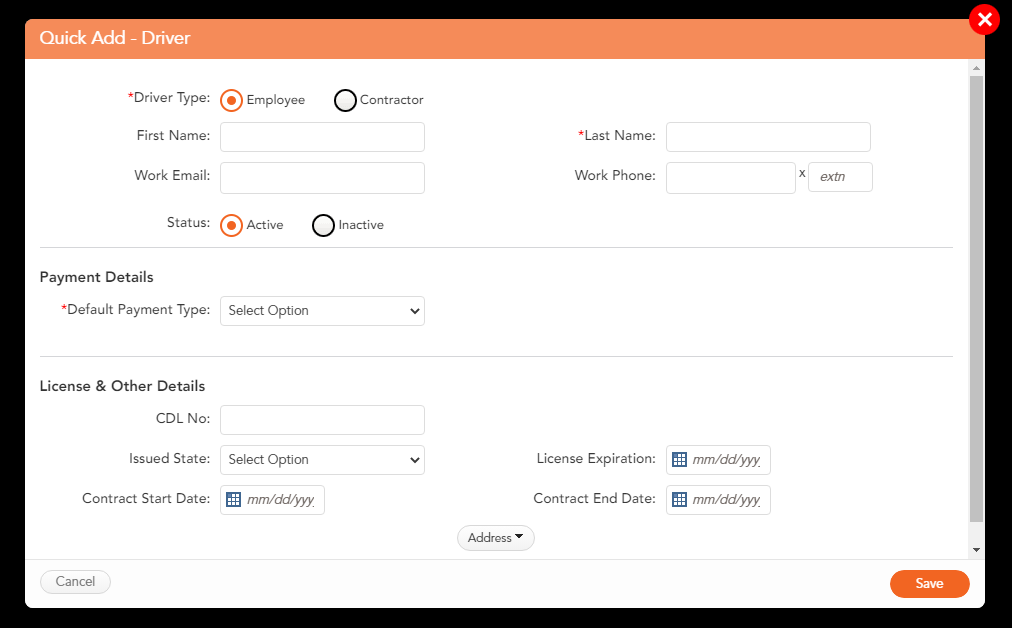
Task: Open Default Payment Type dropdown
Action: point(322,311)
